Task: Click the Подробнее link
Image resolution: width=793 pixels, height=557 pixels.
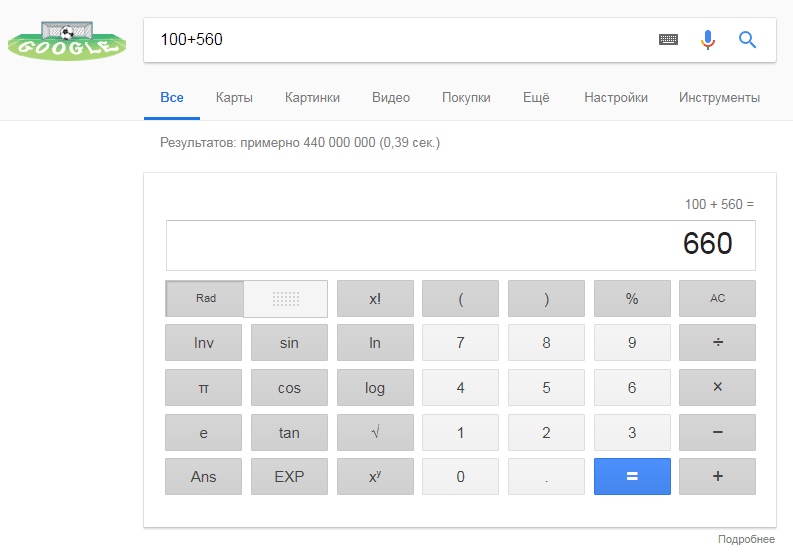Action: [x=746, y=540]
